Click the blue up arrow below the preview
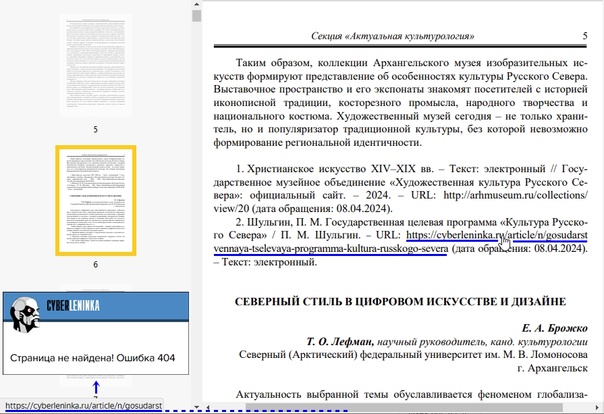This screenshot has height=414, width=604. click(96, 387)
